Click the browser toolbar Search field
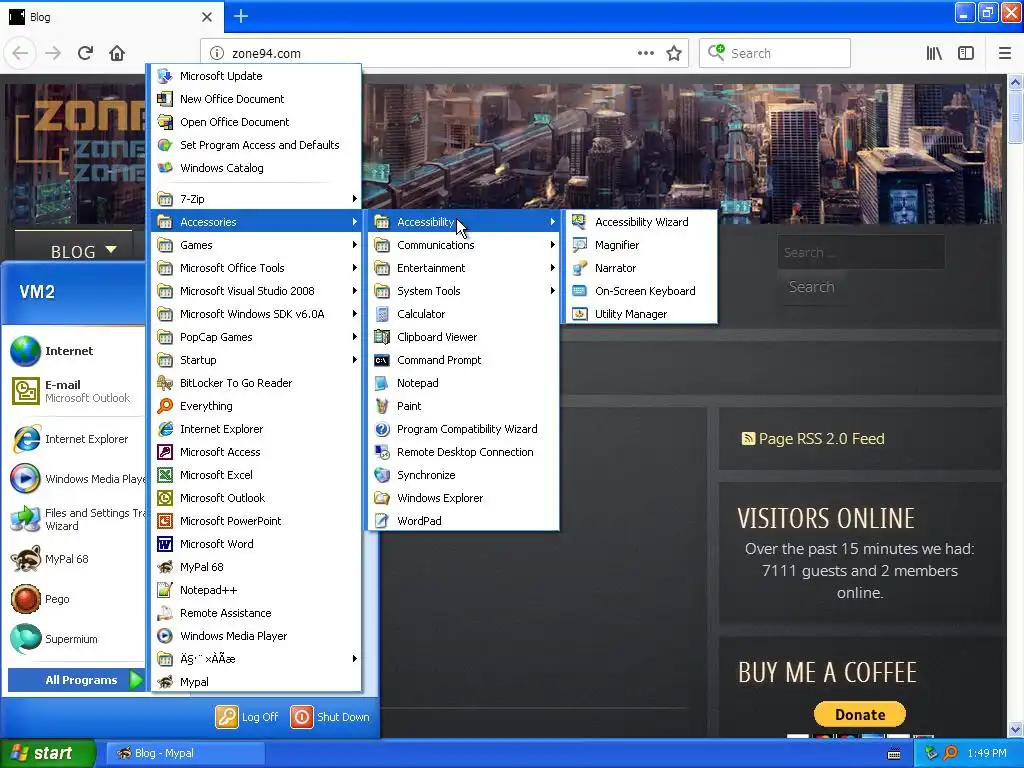 (775, 53)
